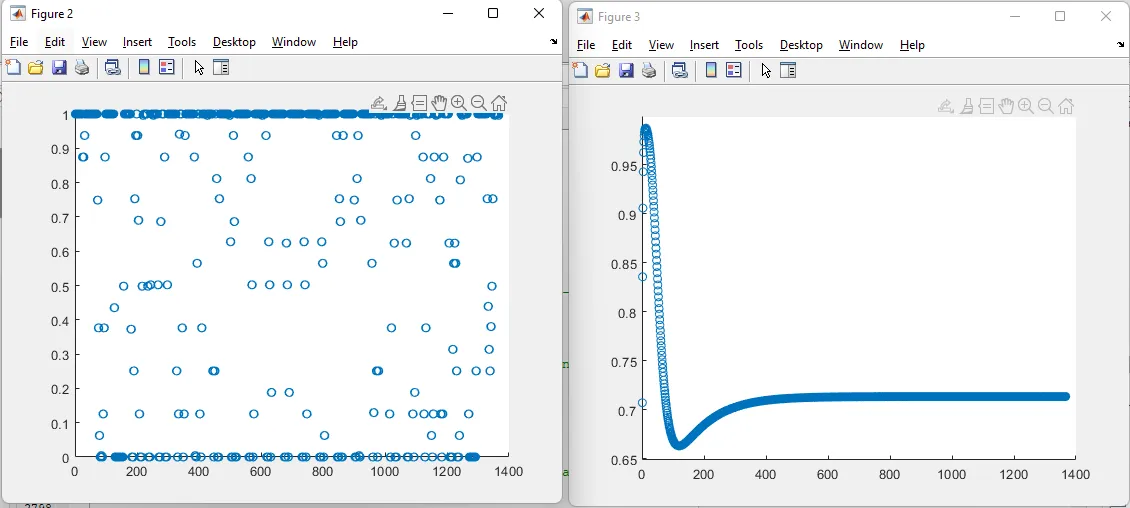
Task: Open Property Inspector in Figure 3 toolbar
Action: coord(788,71)
